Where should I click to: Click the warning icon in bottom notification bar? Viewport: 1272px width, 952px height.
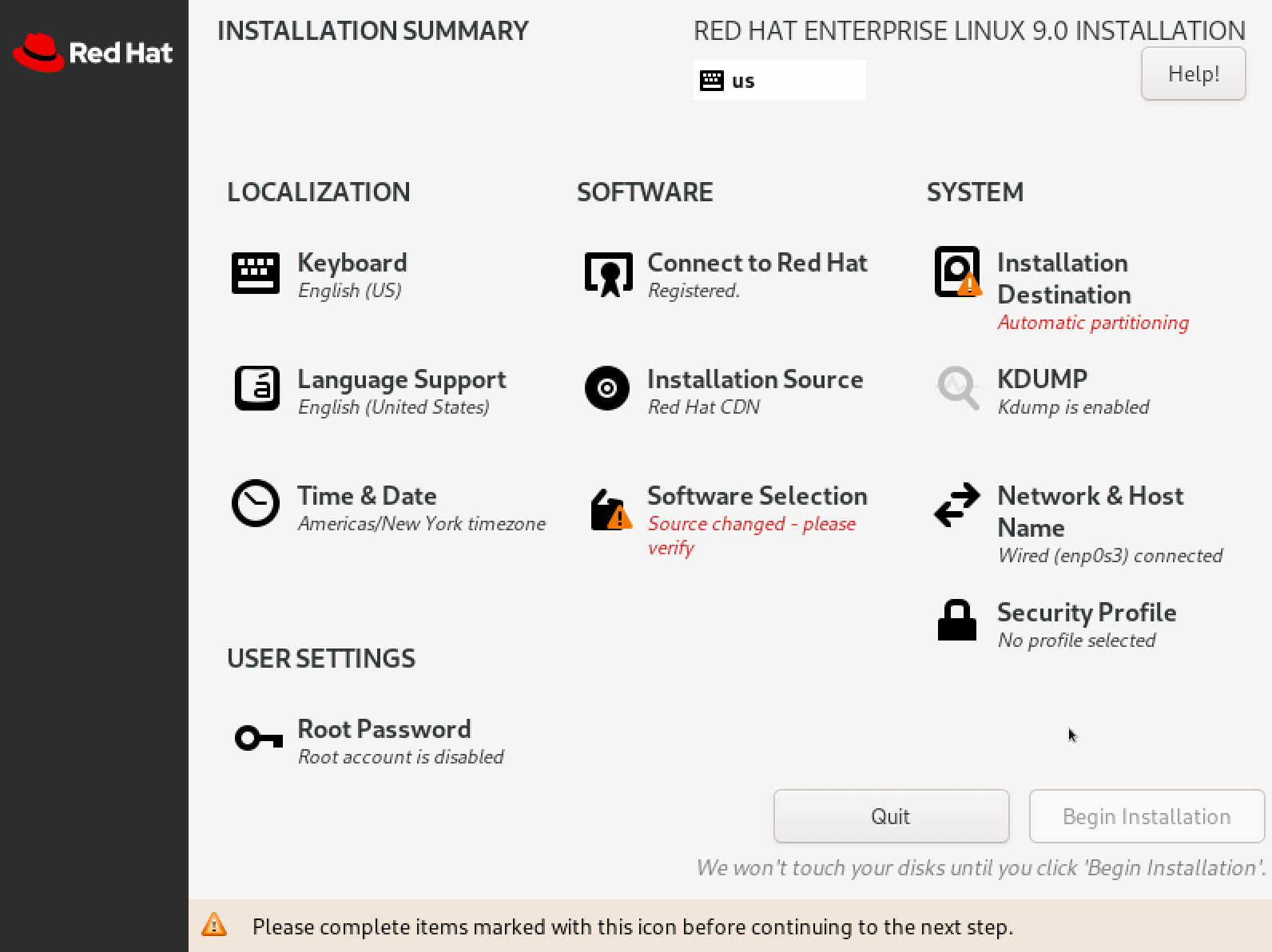pyautogui.click(x=214, y=926)
